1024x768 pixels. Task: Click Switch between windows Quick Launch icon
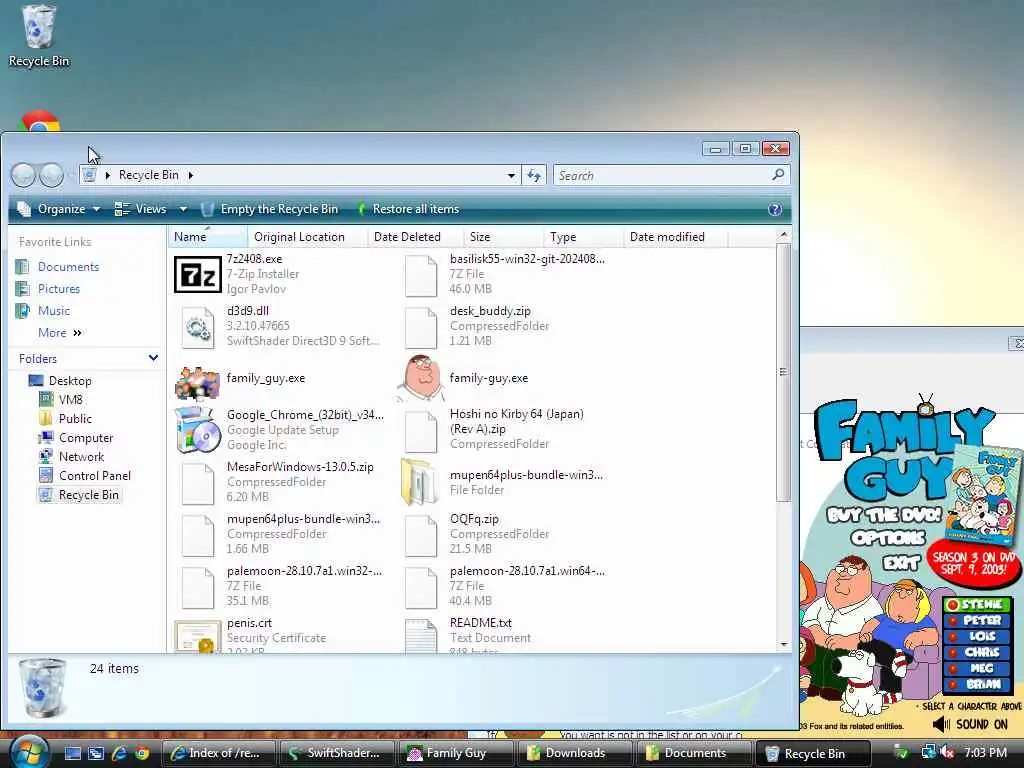point(96,753)
